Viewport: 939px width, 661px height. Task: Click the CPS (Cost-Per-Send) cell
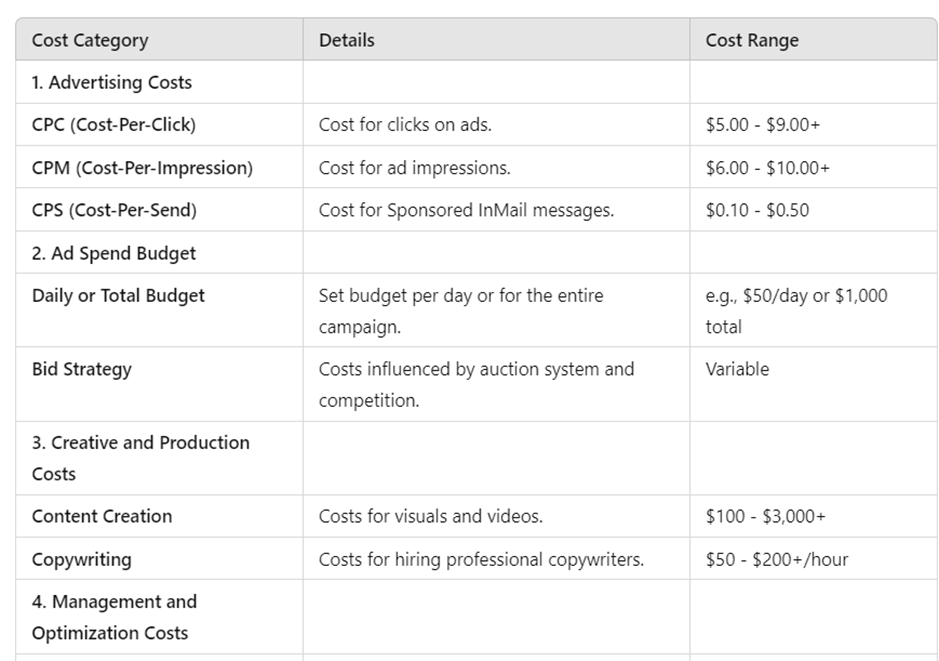(x=114, y=210)
